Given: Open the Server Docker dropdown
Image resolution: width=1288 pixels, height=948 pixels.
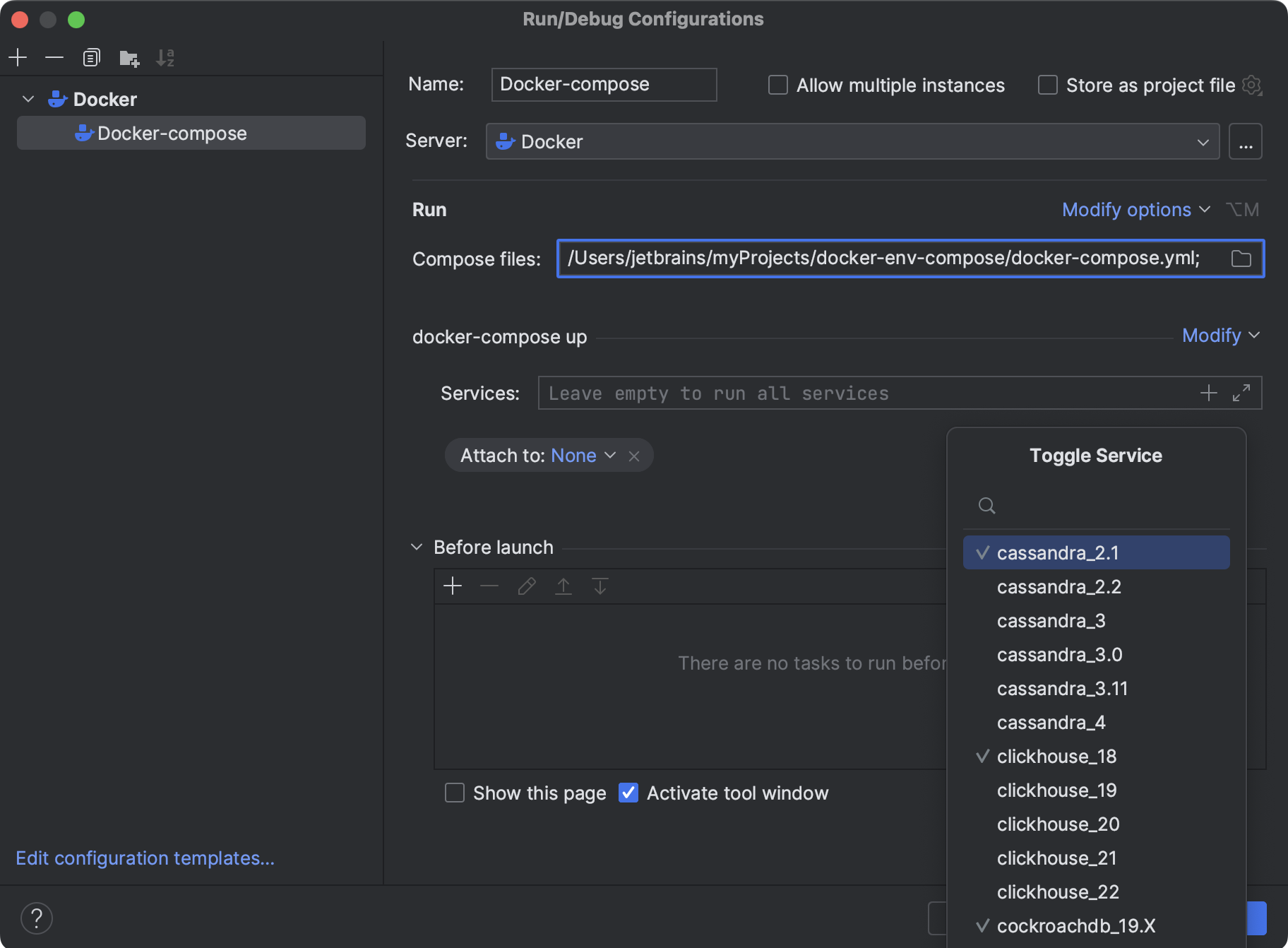Looking at the screenshot, I should 852,141.
